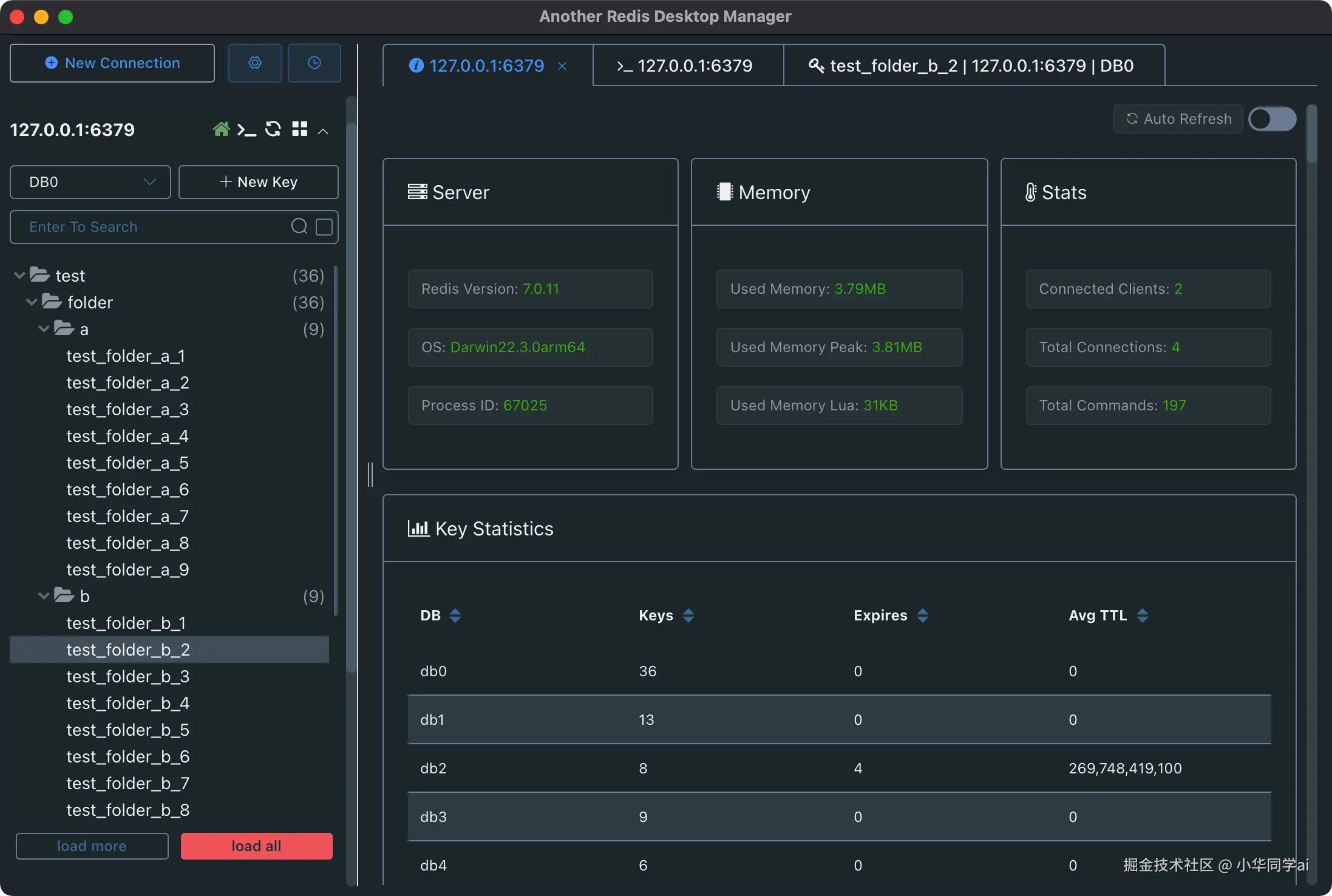Click load all keys button
1332x896 pixels.
(256, 846)
